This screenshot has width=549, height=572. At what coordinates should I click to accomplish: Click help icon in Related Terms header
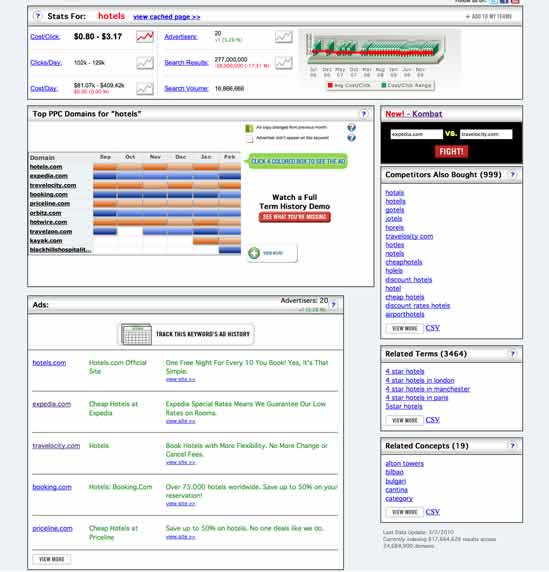(x=513, y=354)
